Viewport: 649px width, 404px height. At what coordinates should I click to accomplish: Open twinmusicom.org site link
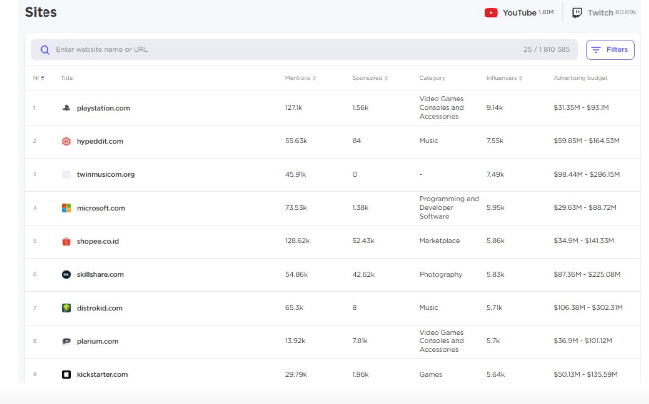tap(106, 174)
